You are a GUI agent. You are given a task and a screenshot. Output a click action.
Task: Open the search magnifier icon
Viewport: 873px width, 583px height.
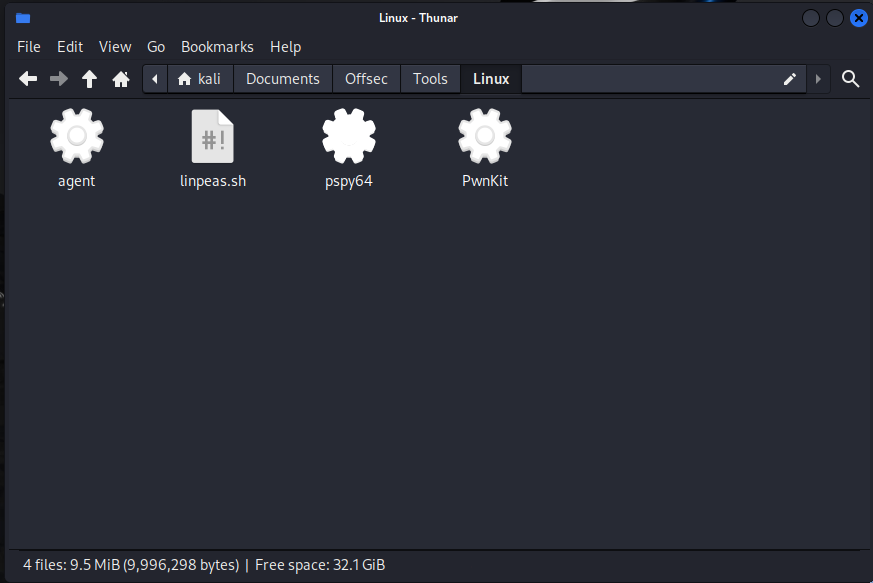pos(850,79)
